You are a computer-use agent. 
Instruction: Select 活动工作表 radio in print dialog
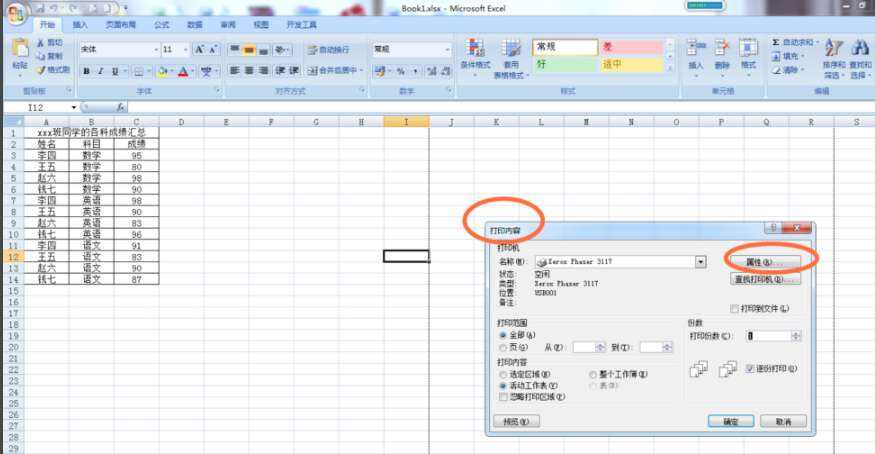pos(503,385)
